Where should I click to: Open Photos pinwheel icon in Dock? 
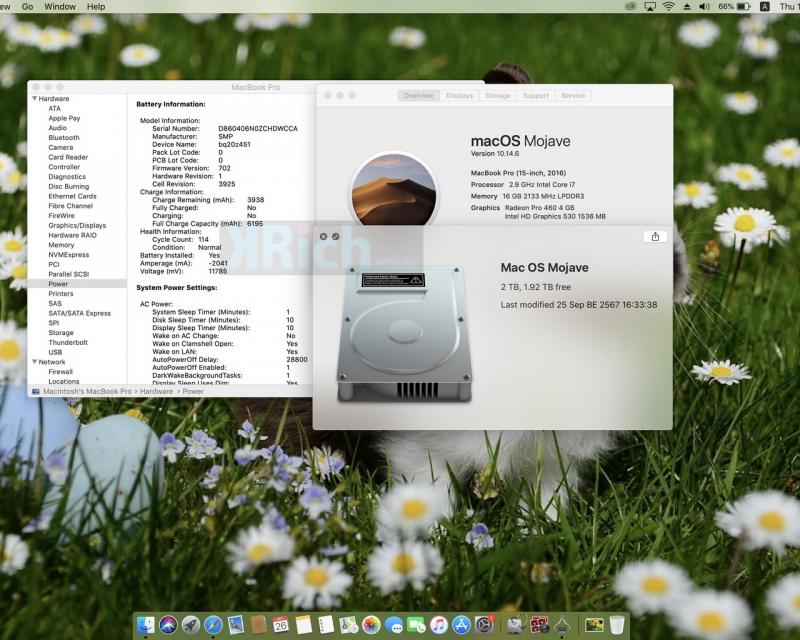[x=371, y=625]
